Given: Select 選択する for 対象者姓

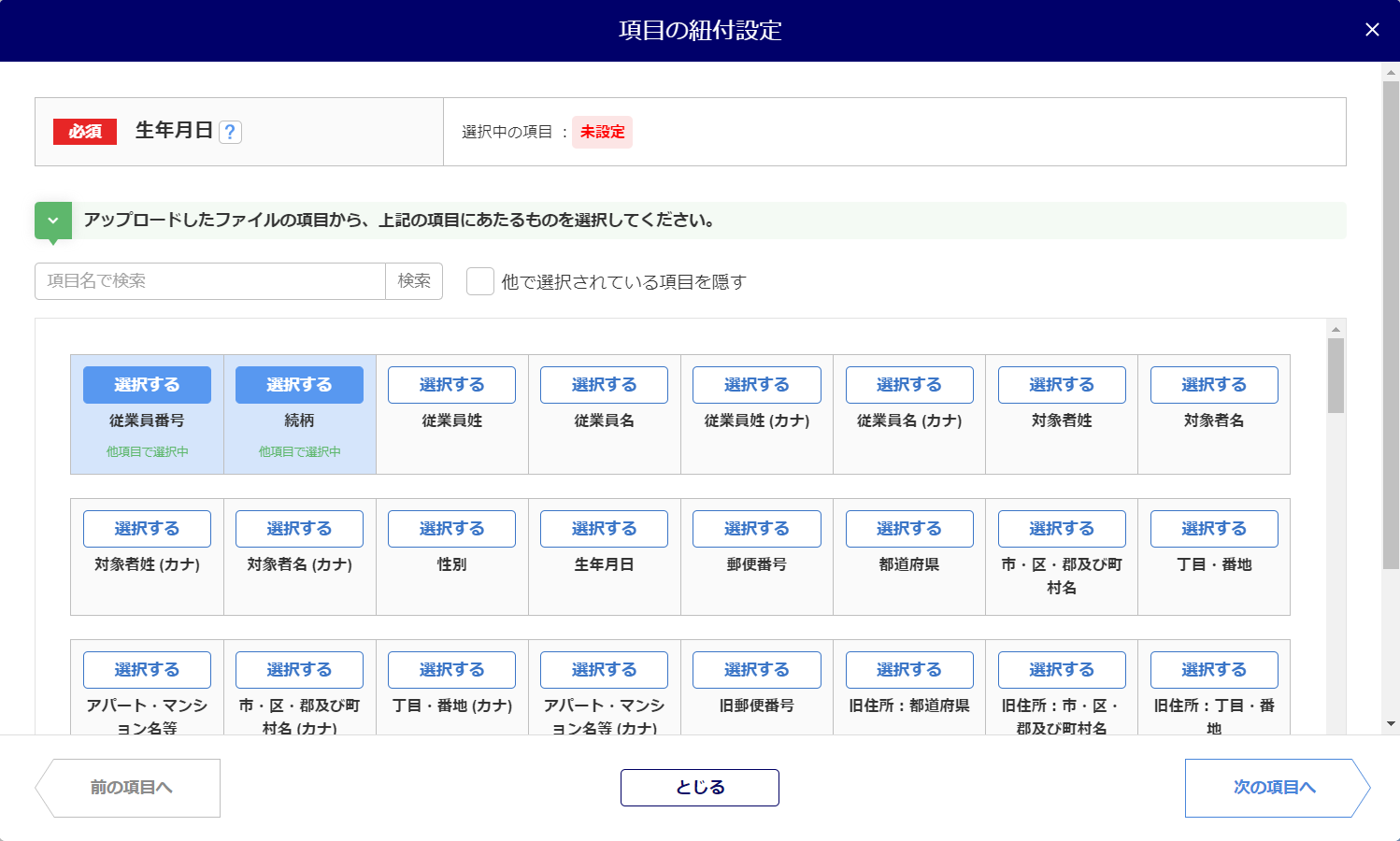Looking at the screenshot, I should 1062,385.
